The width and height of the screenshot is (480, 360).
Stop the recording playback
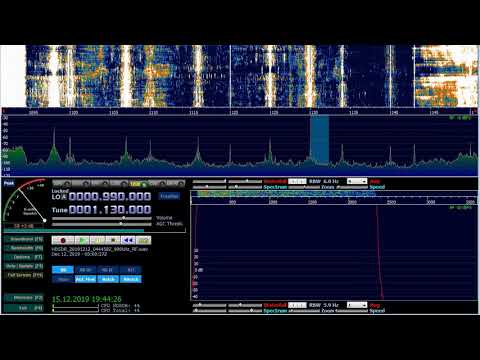tap(113, 240)
